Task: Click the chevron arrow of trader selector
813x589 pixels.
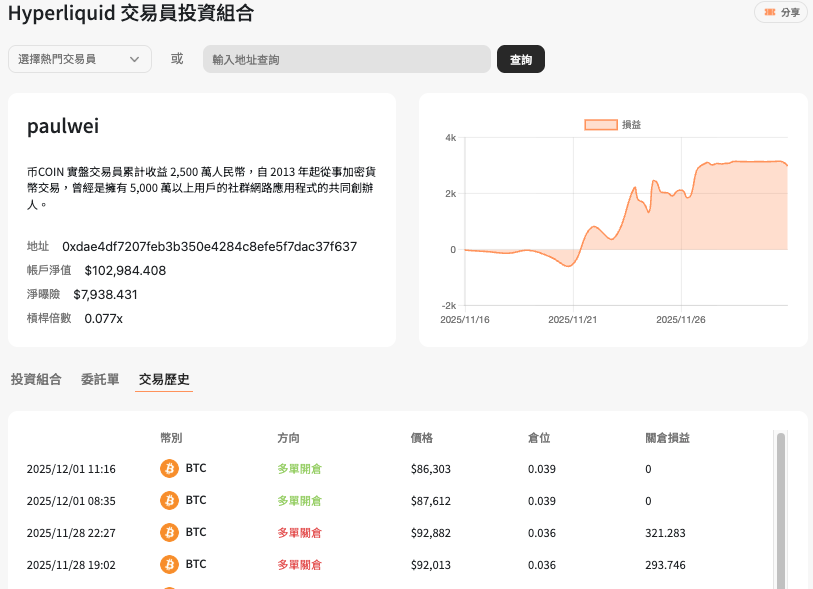Action: 135,59
